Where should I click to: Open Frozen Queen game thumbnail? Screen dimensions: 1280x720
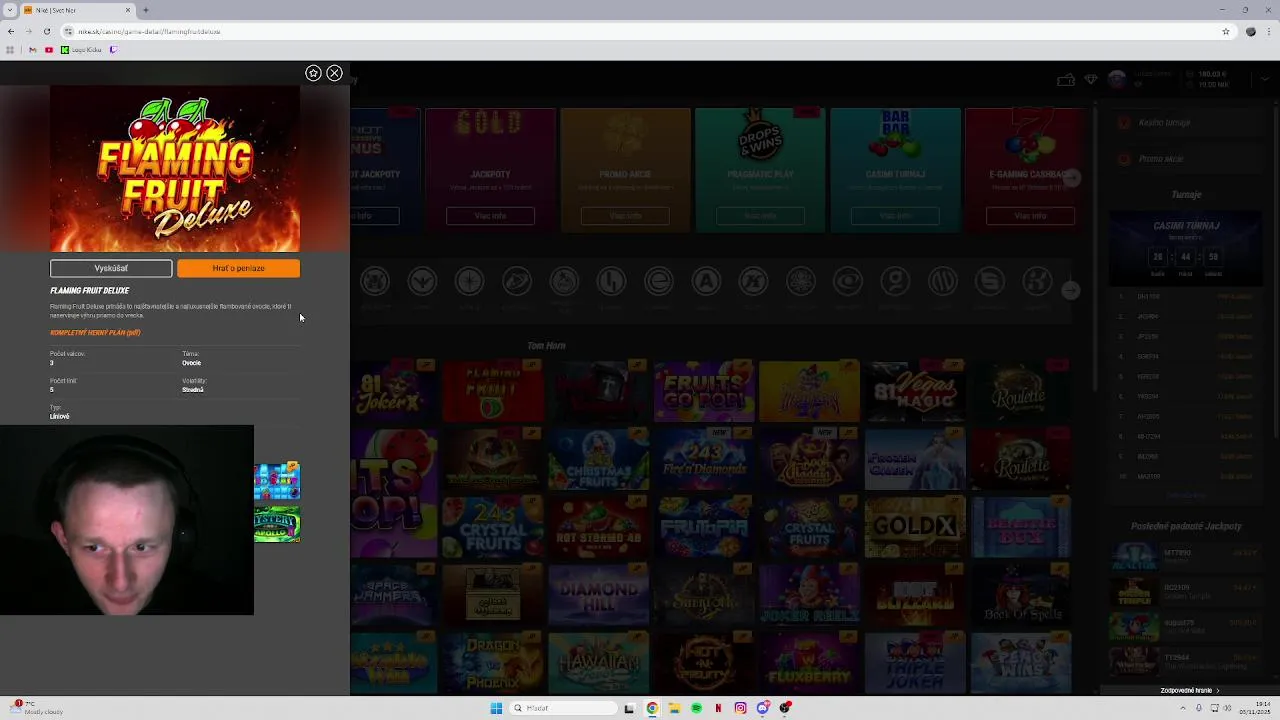(914, 460)
